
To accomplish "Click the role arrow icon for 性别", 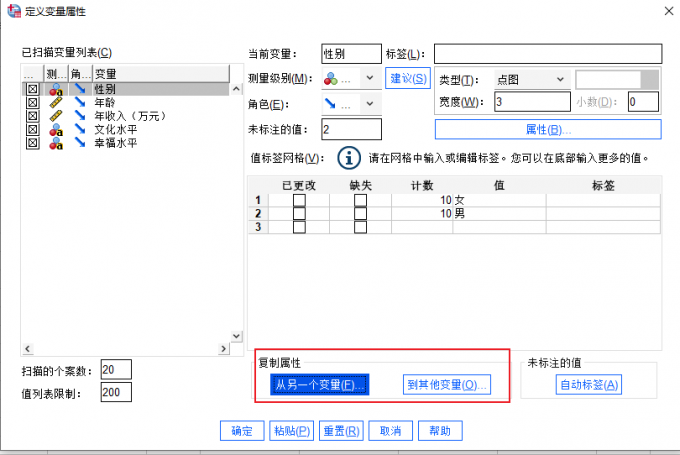I will pos(80,89).
